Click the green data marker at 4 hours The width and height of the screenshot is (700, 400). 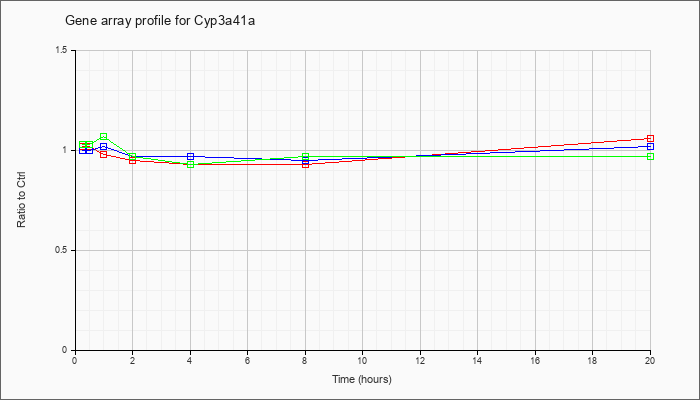191,165
